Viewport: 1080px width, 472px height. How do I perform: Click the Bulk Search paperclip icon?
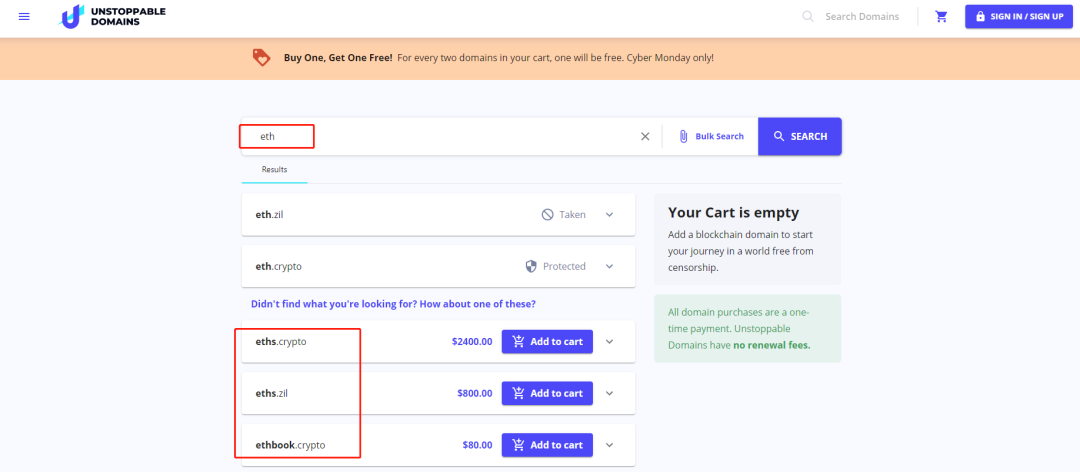click(x=684, y=136)
